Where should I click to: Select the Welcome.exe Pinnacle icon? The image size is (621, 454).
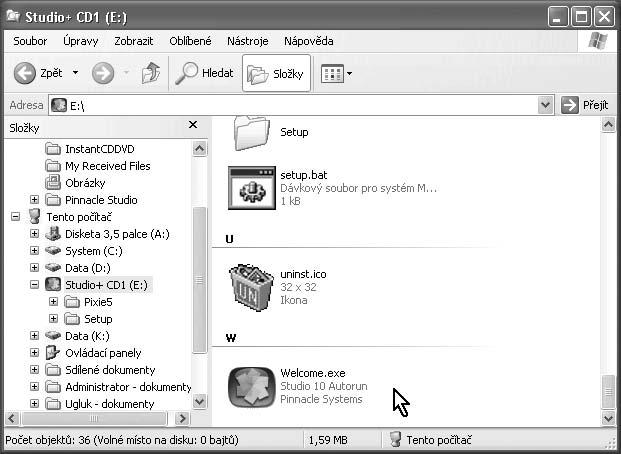tap(251, 387)
